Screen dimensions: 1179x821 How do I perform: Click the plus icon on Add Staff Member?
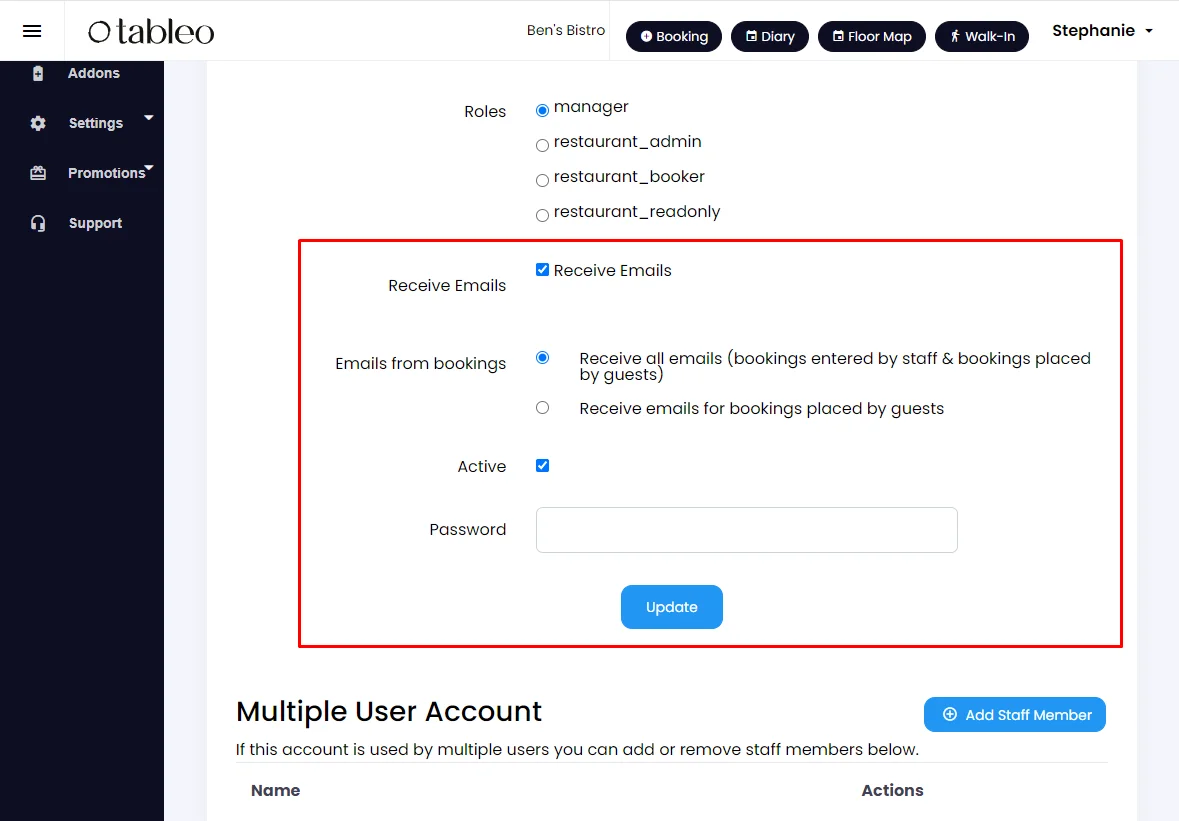click(950, 714)
